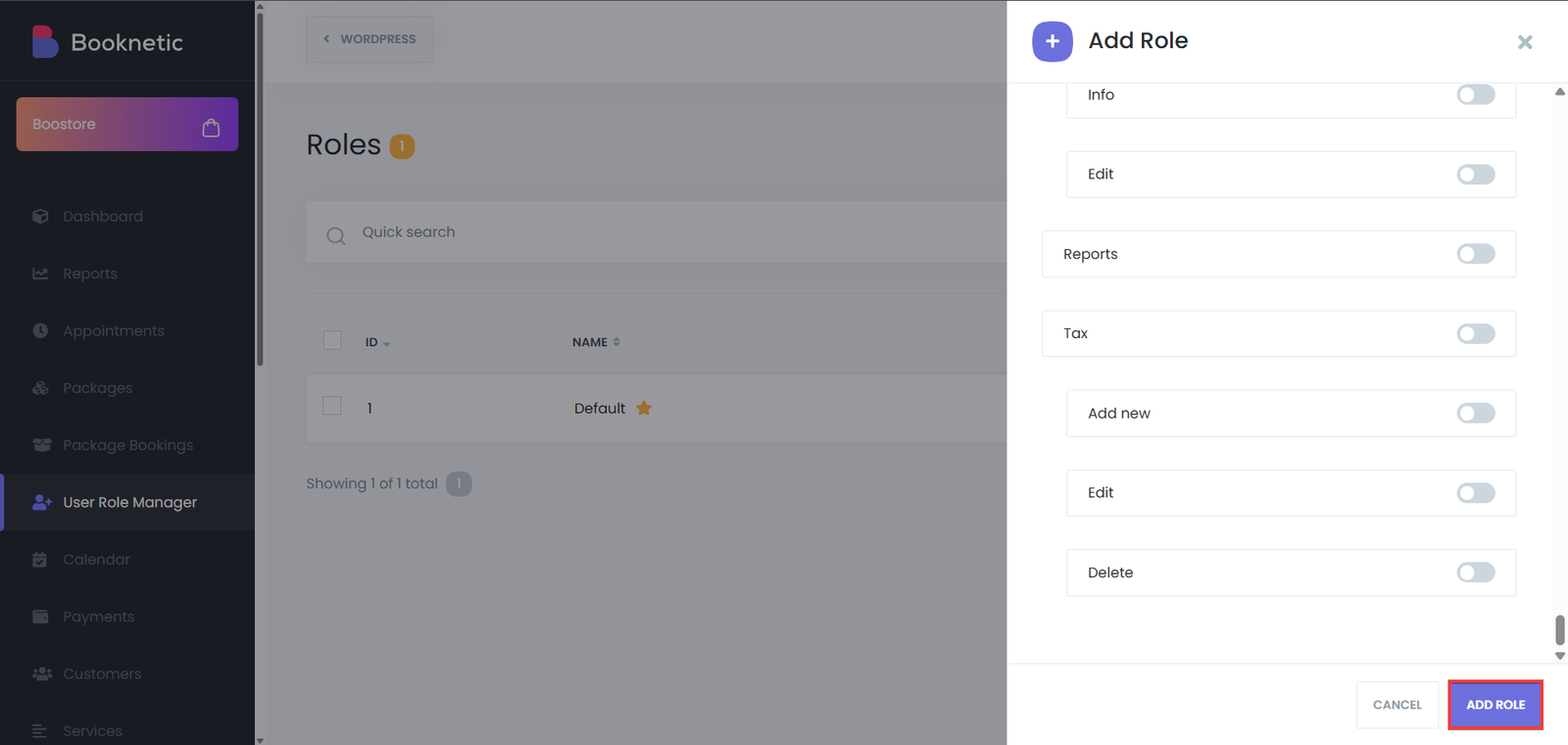The image size is (1568, 745).
Task: Click the Calendar icon in sidebar
Action: click(40, 560)
